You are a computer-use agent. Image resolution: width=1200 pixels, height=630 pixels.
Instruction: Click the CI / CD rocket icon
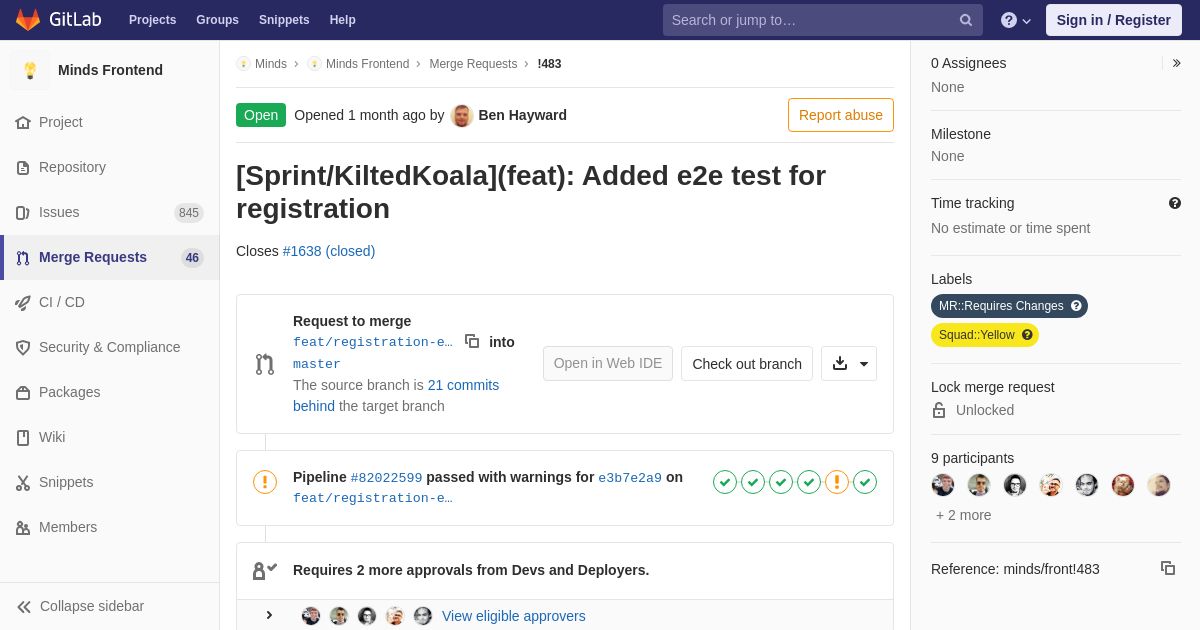(x=23, y=302)
